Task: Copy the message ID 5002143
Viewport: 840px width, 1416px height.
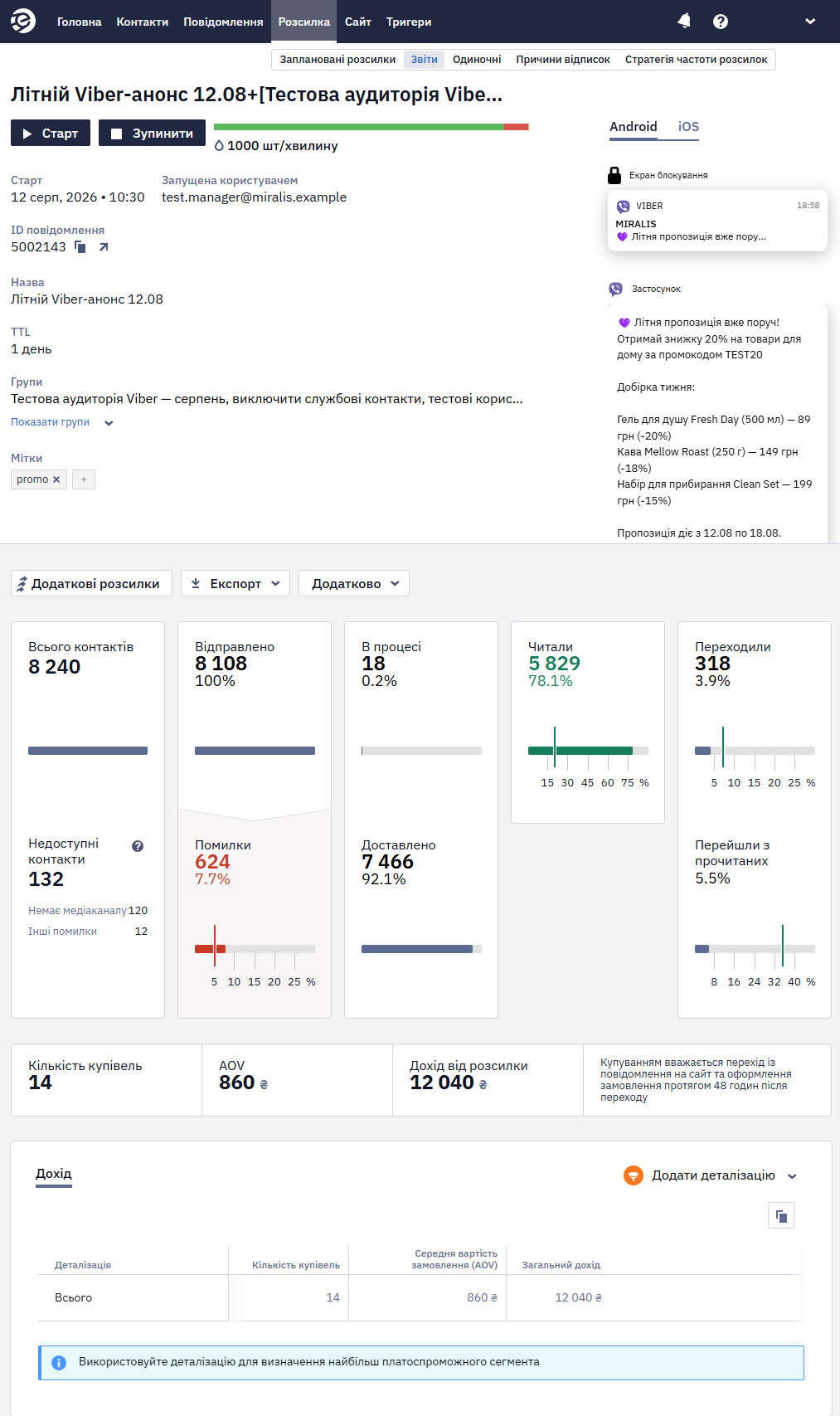Action: click(80, 247)
